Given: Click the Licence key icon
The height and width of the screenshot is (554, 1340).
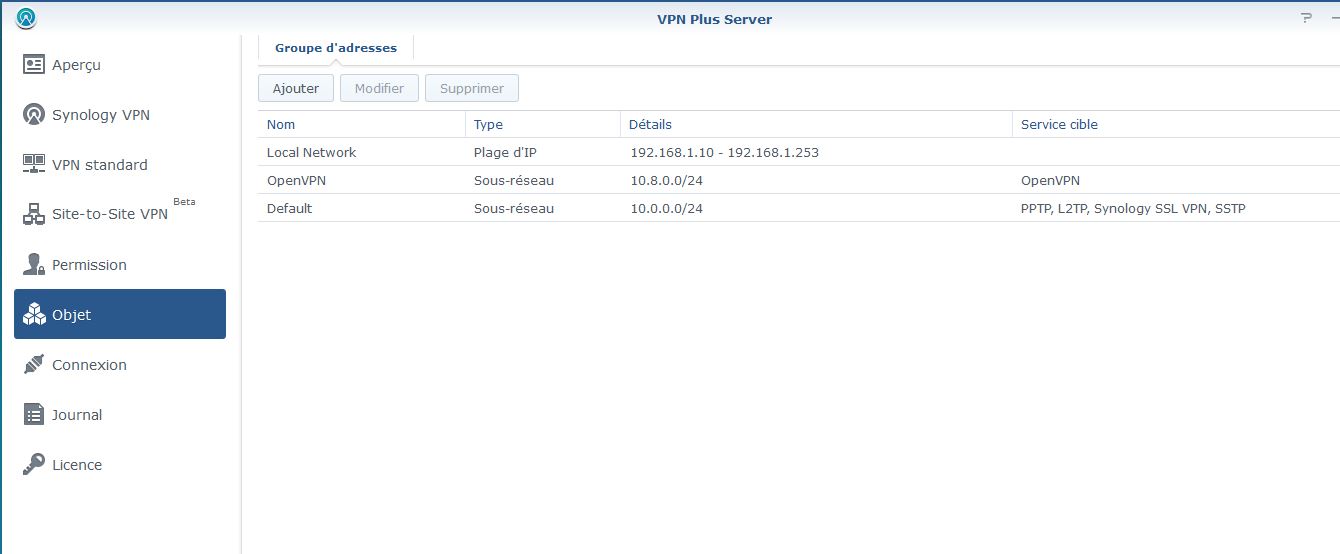Looking at the screenshot, I should (34, 465).
